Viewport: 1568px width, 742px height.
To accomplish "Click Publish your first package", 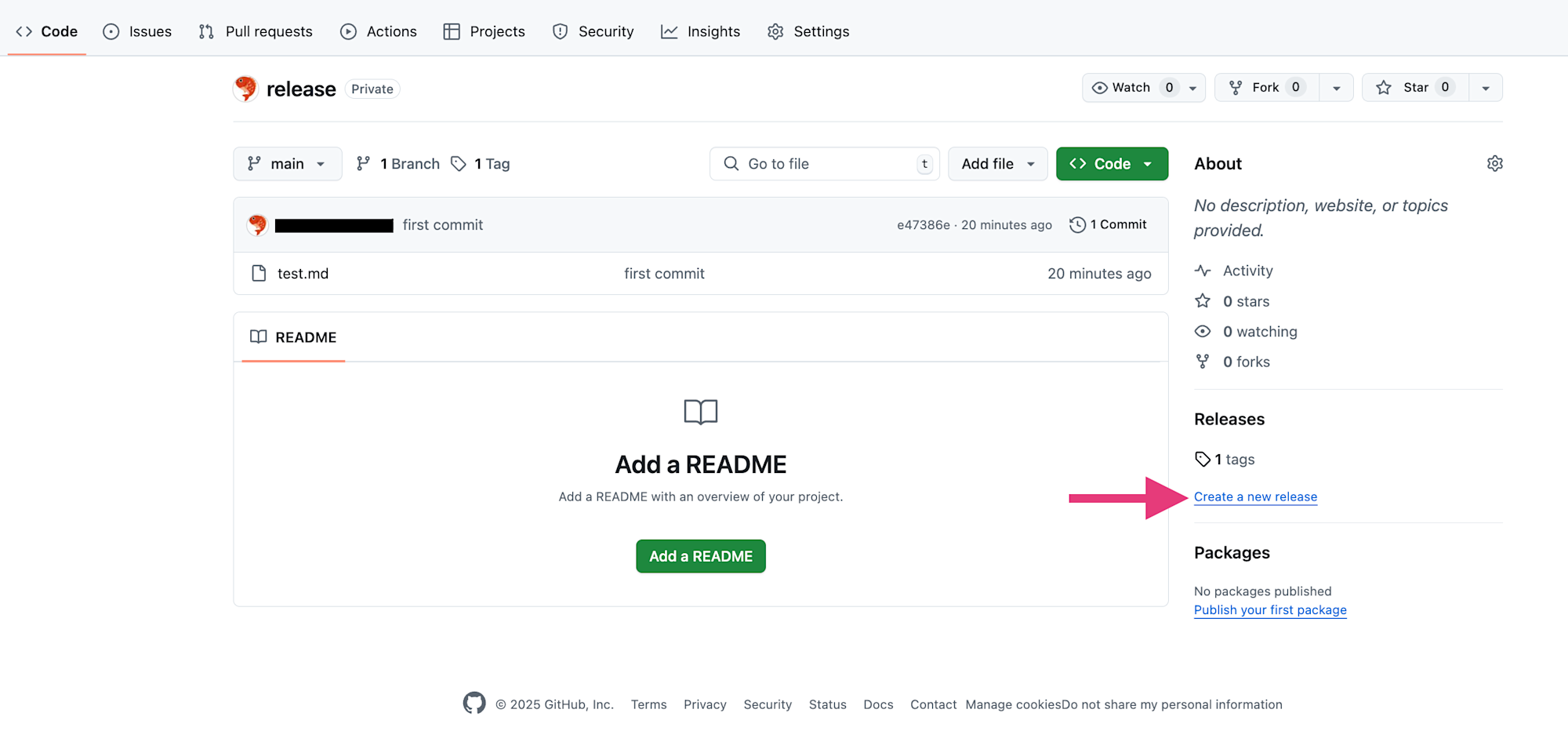I will tap(1270, 610).
